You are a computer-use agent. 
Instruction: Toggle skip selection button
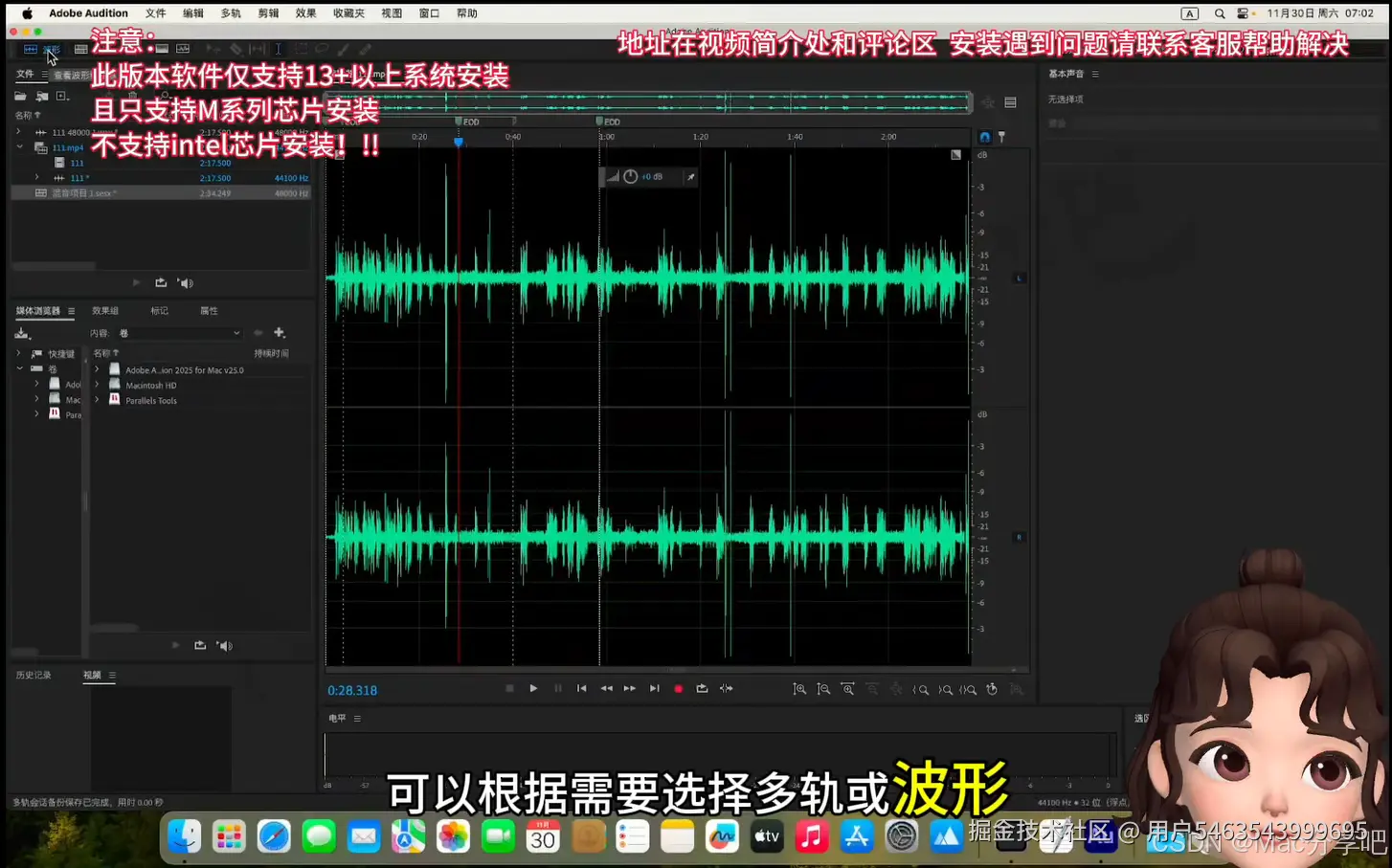pyautogui.click(x=727, y=689)
